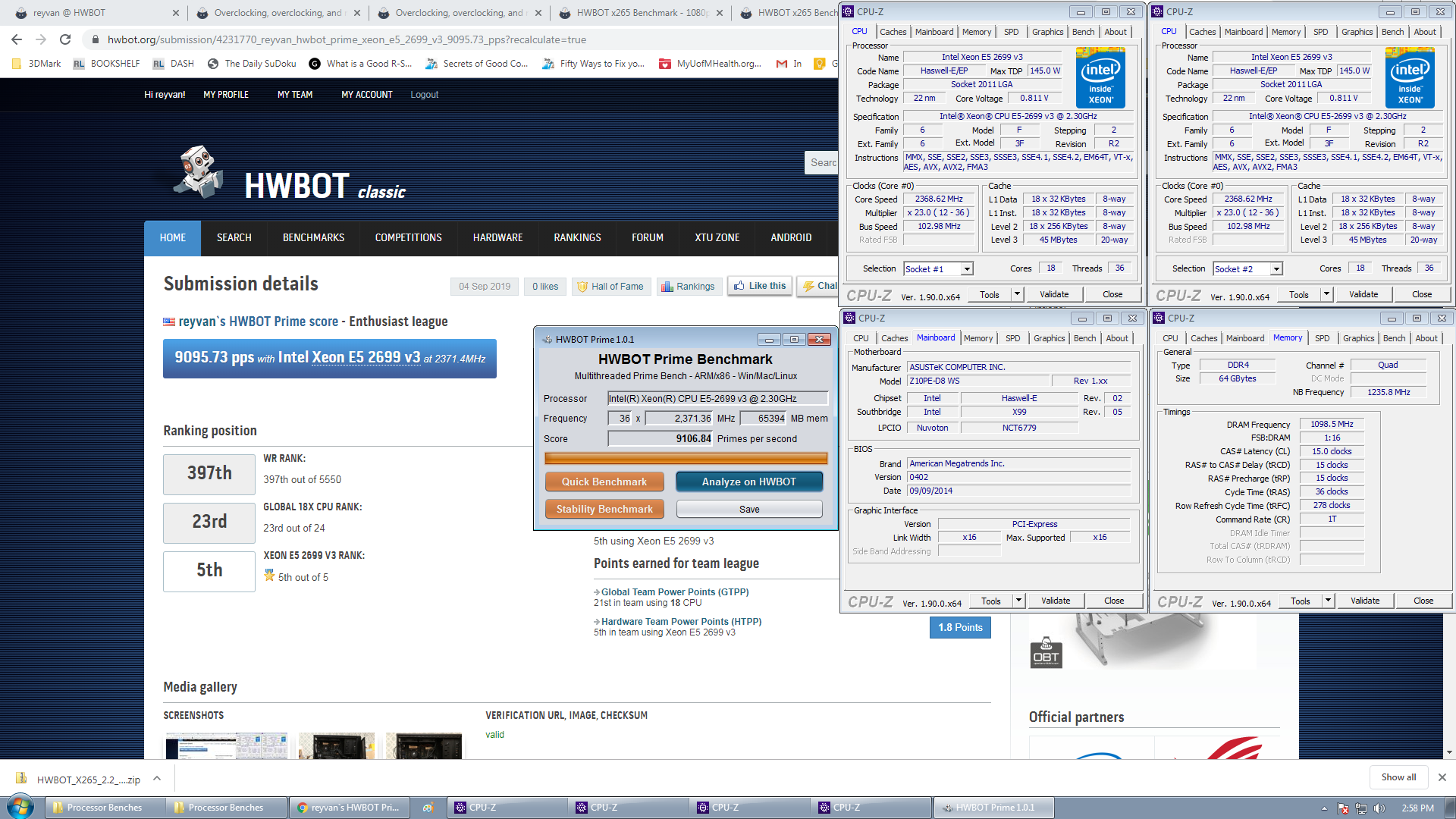The image size is (1456, 819).
Task: Click Show all downloads button
Action: tap(1398, 777)
